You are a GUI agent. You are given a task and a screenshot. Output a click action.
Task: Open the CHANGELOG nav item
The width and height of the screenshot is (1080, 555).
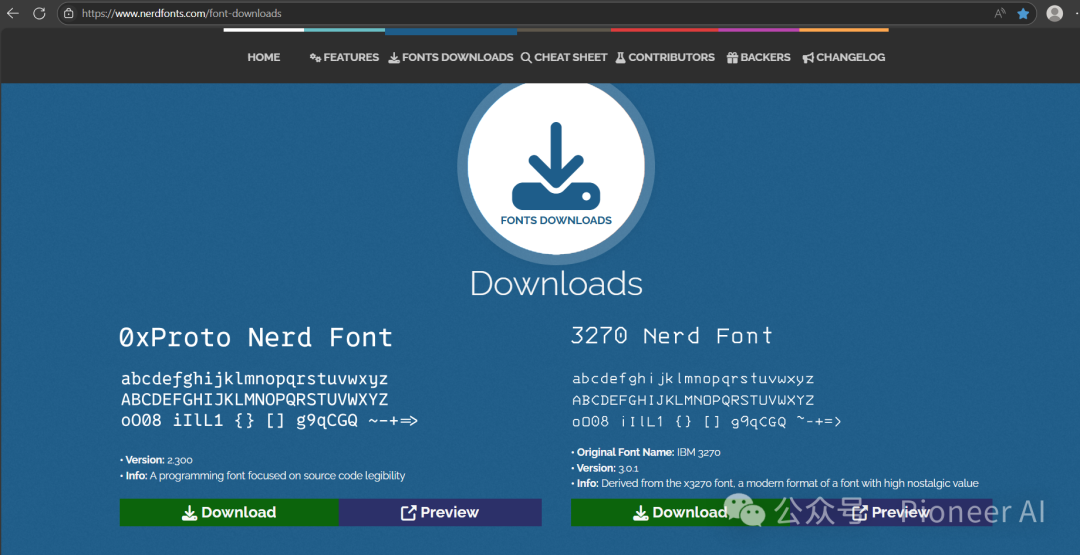[844, 57]
